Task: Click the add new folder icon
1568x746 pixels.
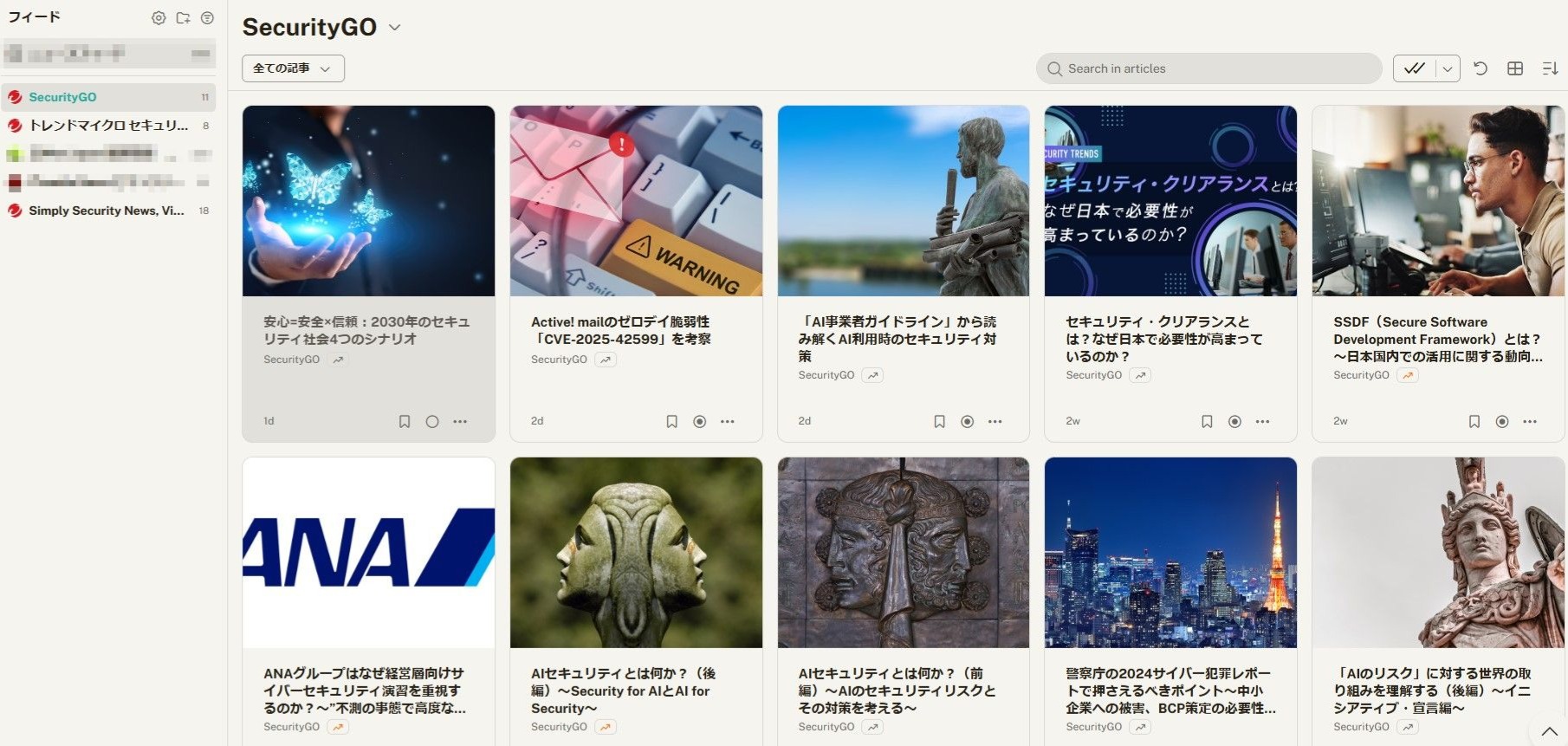Action: 183,18
